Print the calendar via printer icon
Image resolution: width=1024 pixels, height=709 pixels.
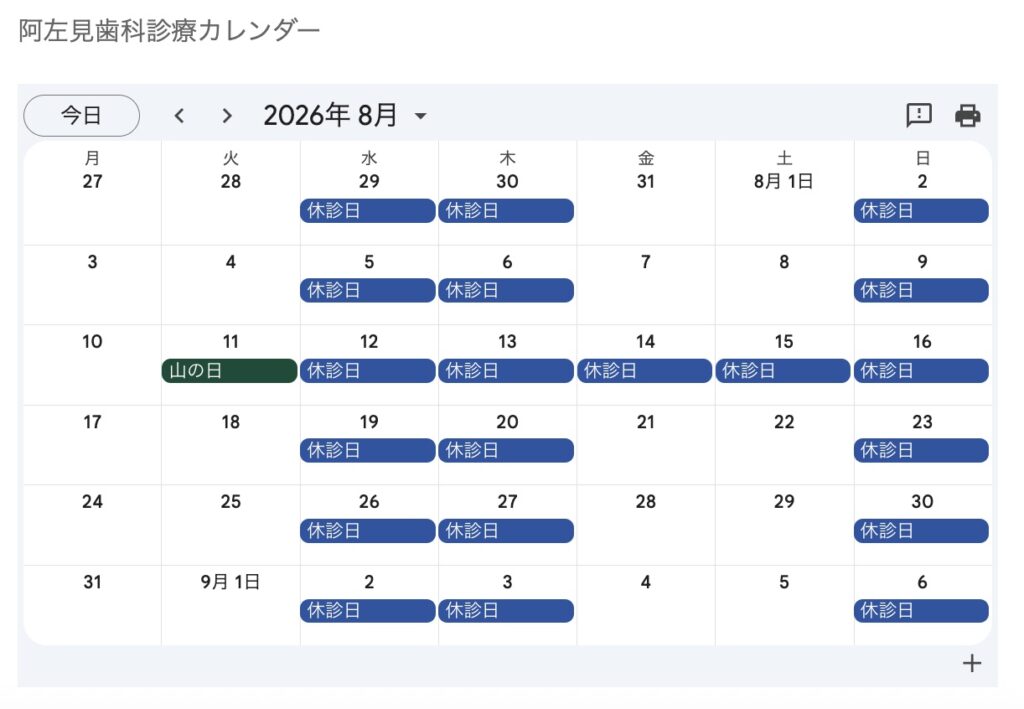tap(967, 116)
